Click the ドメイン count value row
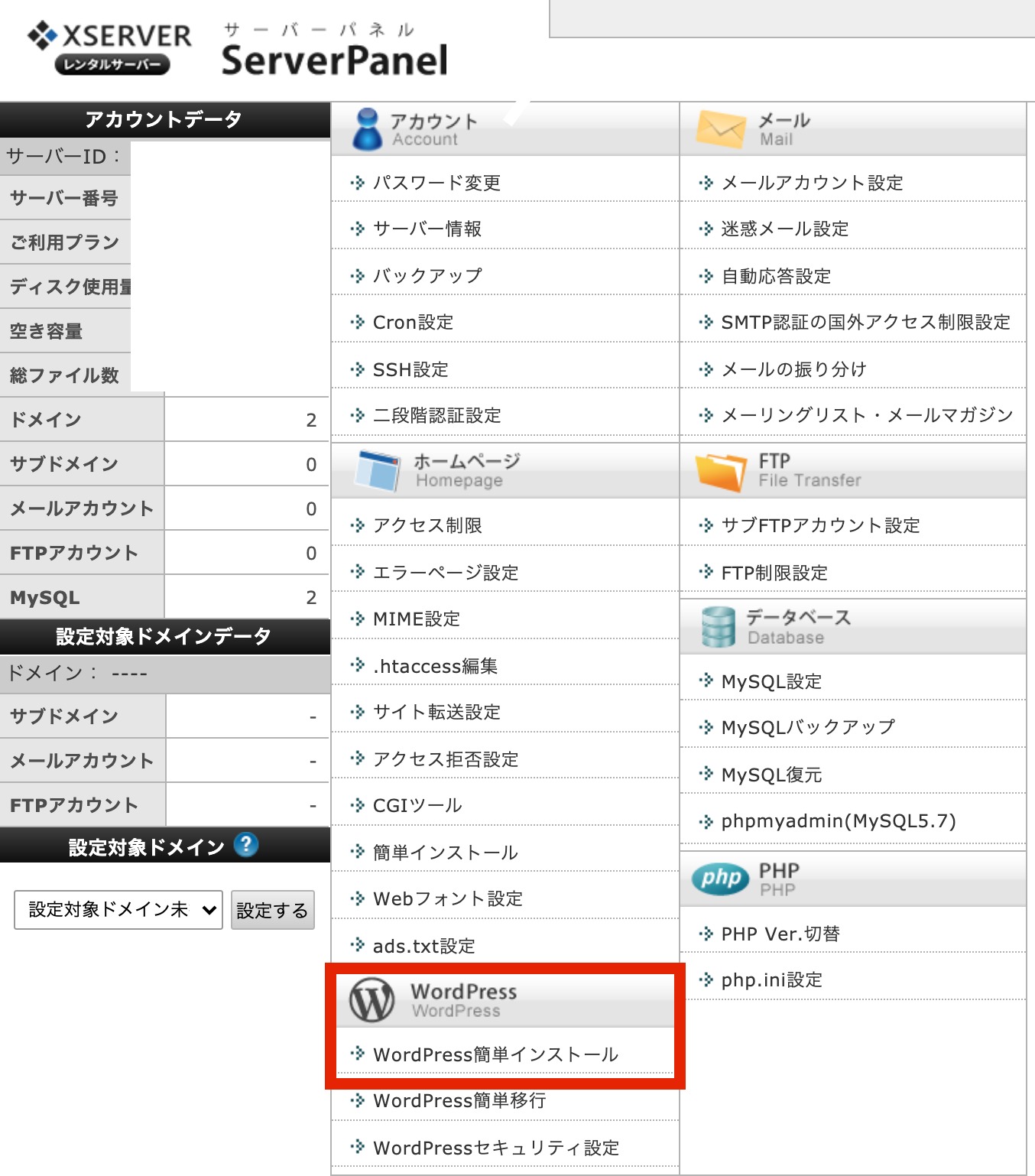Screen dimensions: 1035x1176 (246, 419)
